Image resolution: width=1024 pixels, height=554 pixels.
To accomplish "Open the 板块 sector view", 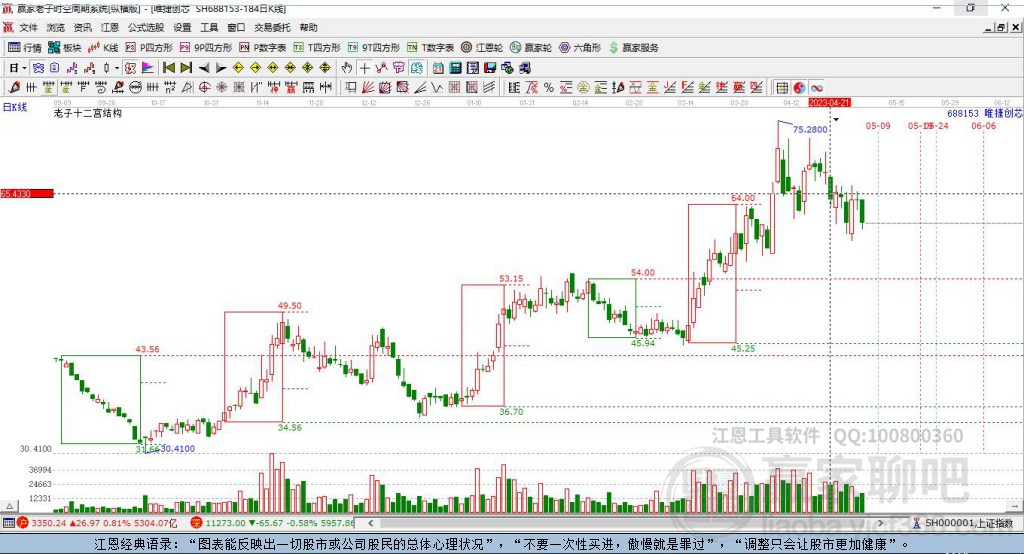I will (65, 48).
